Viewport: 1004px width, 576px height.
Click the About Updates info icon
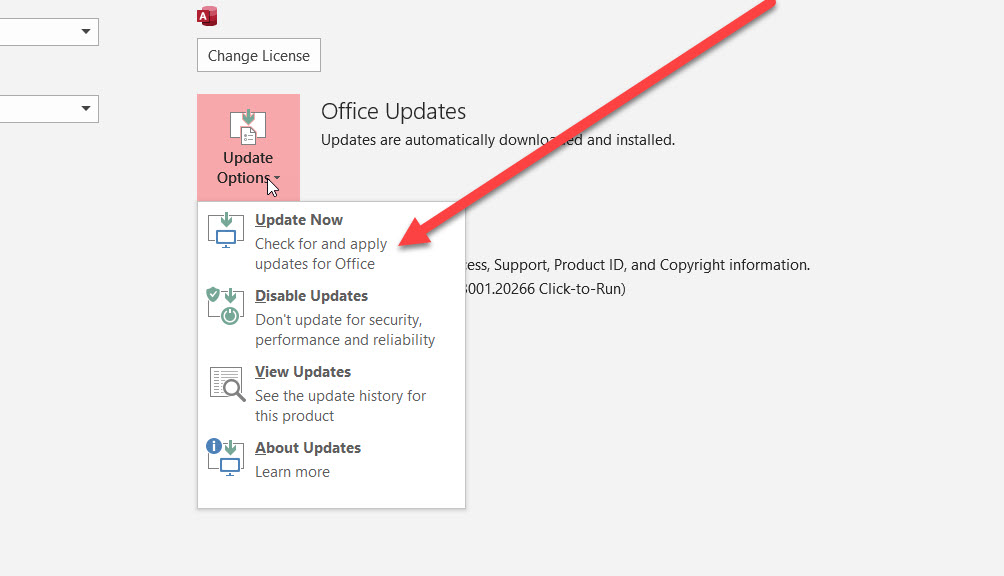click(x=225, y=457)
